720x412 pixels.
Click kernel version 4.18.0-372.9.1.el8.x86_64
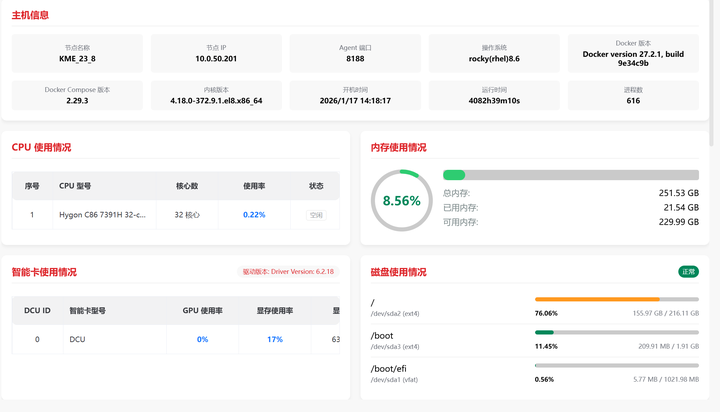tap(216, 101)
